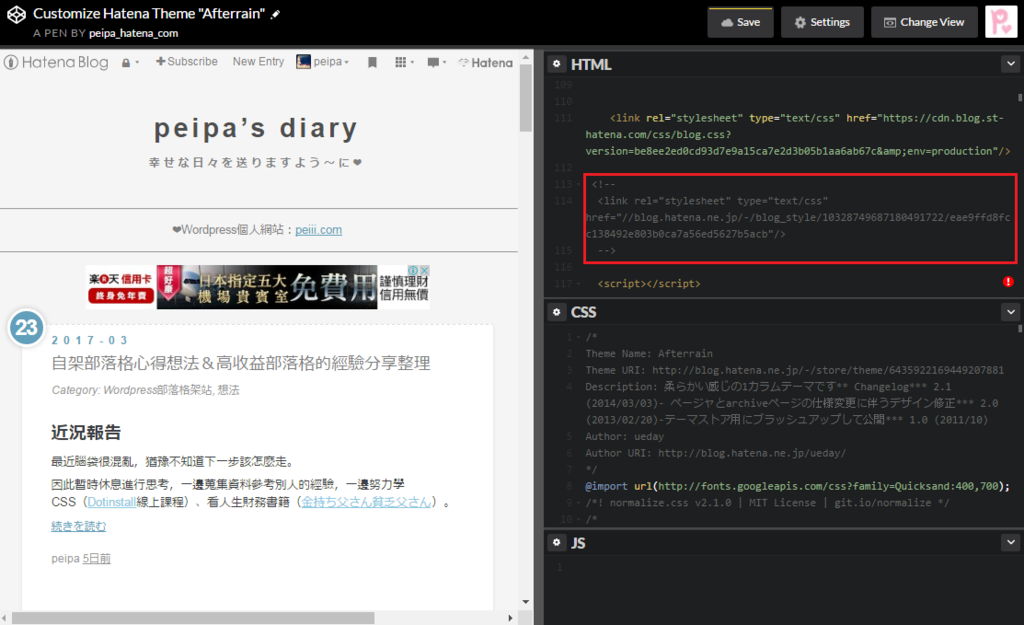Click the red error indicator icon
Screen dimensions: 1024x625
(x=1008, y=281)
